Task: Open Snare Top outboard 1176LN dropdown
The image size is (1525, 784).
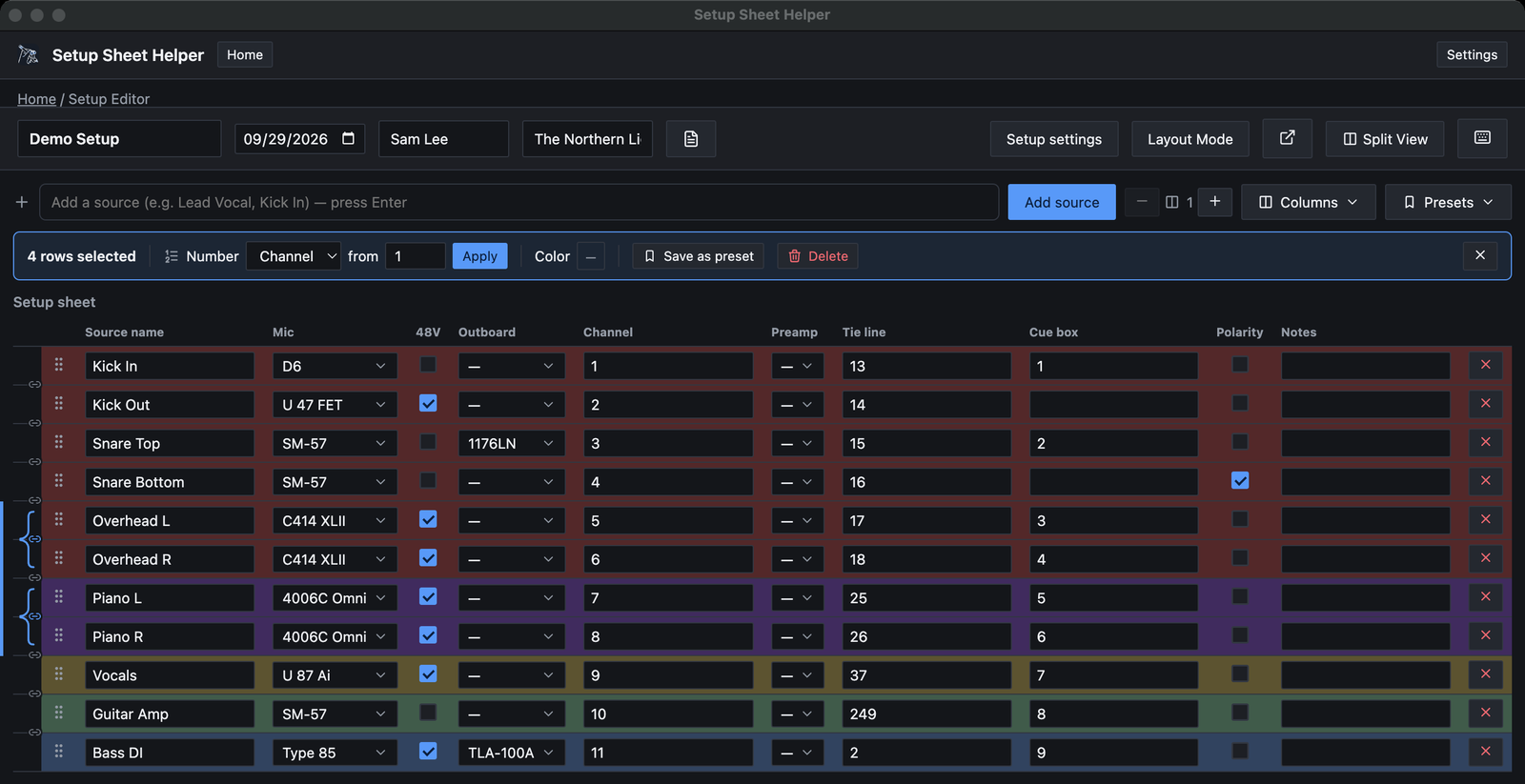Action: coord(512,443)
